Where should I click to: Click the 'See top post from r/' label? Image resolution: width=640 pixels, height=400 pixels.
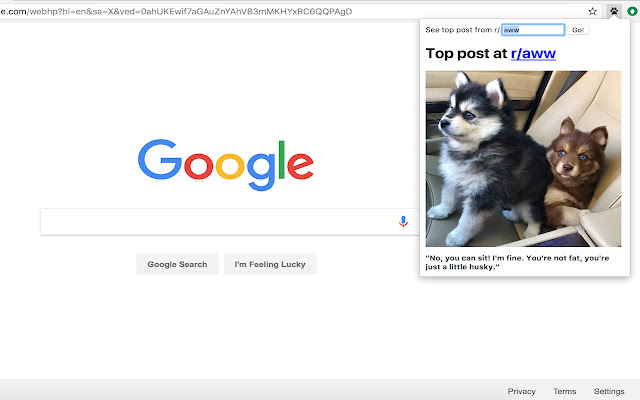click(x=462, y=30)
